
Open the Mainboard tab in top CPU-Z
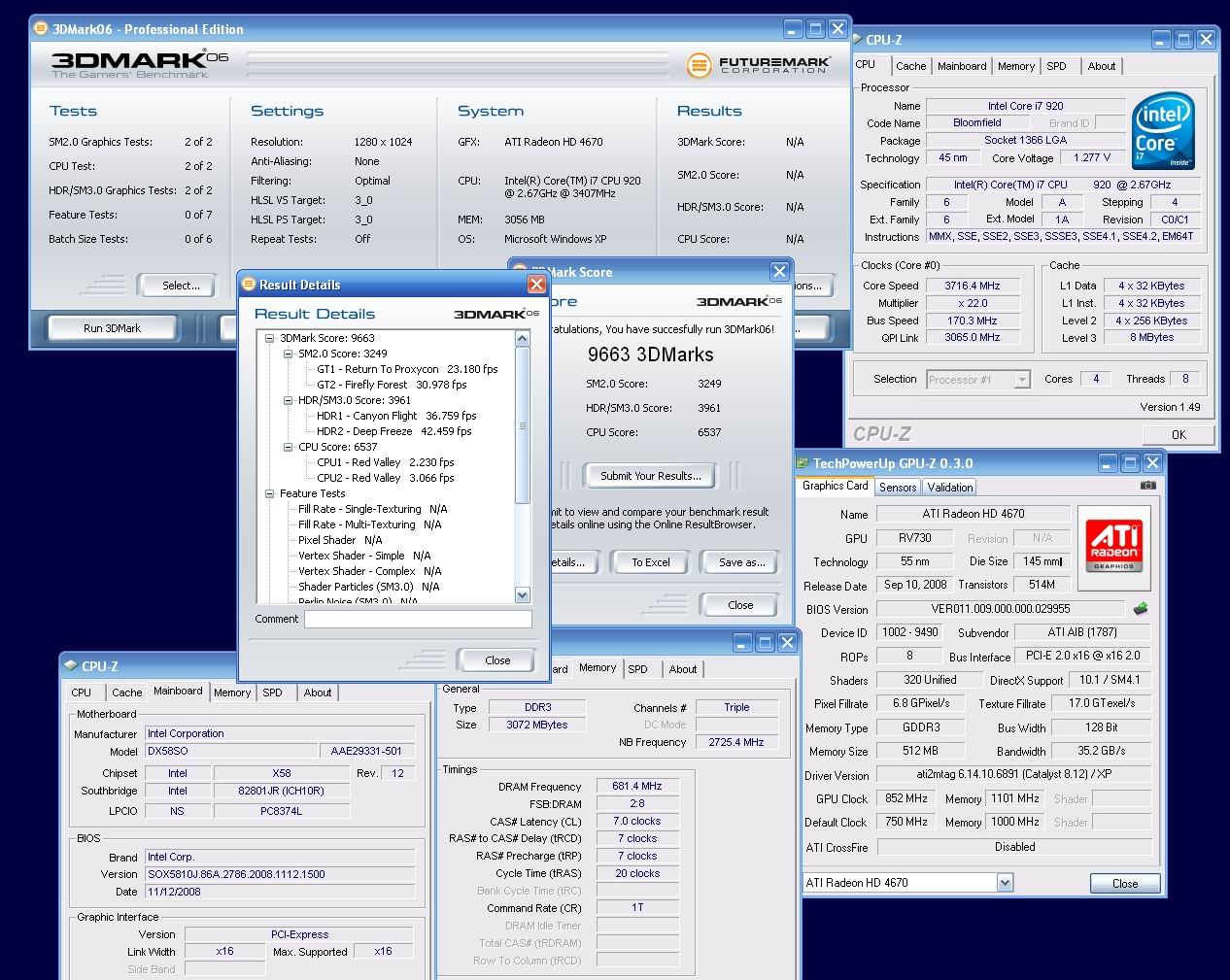pyautogui.click(x=962, y=66)
